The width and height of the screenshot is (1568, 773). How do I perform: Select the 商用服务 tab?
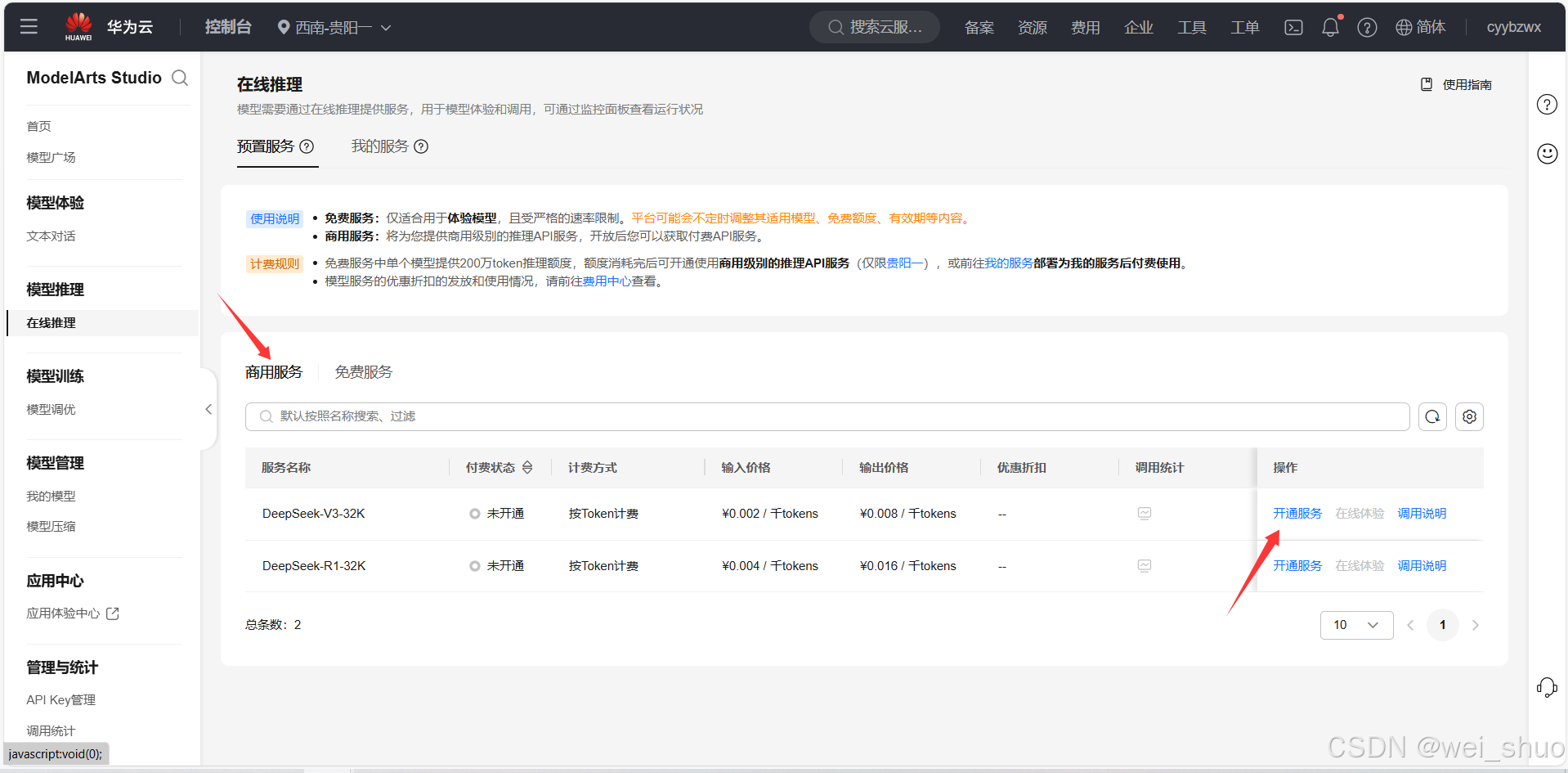pos(274,372)
